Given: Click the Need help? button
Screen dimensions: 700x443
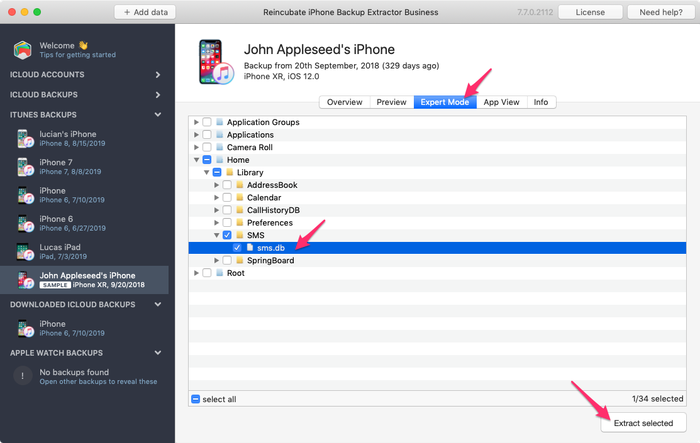Looking at the screenshot, I should coord(661,12).
